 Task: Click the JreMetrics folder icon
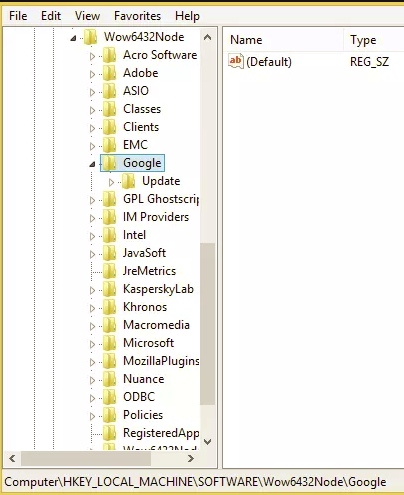click(109, 271)
